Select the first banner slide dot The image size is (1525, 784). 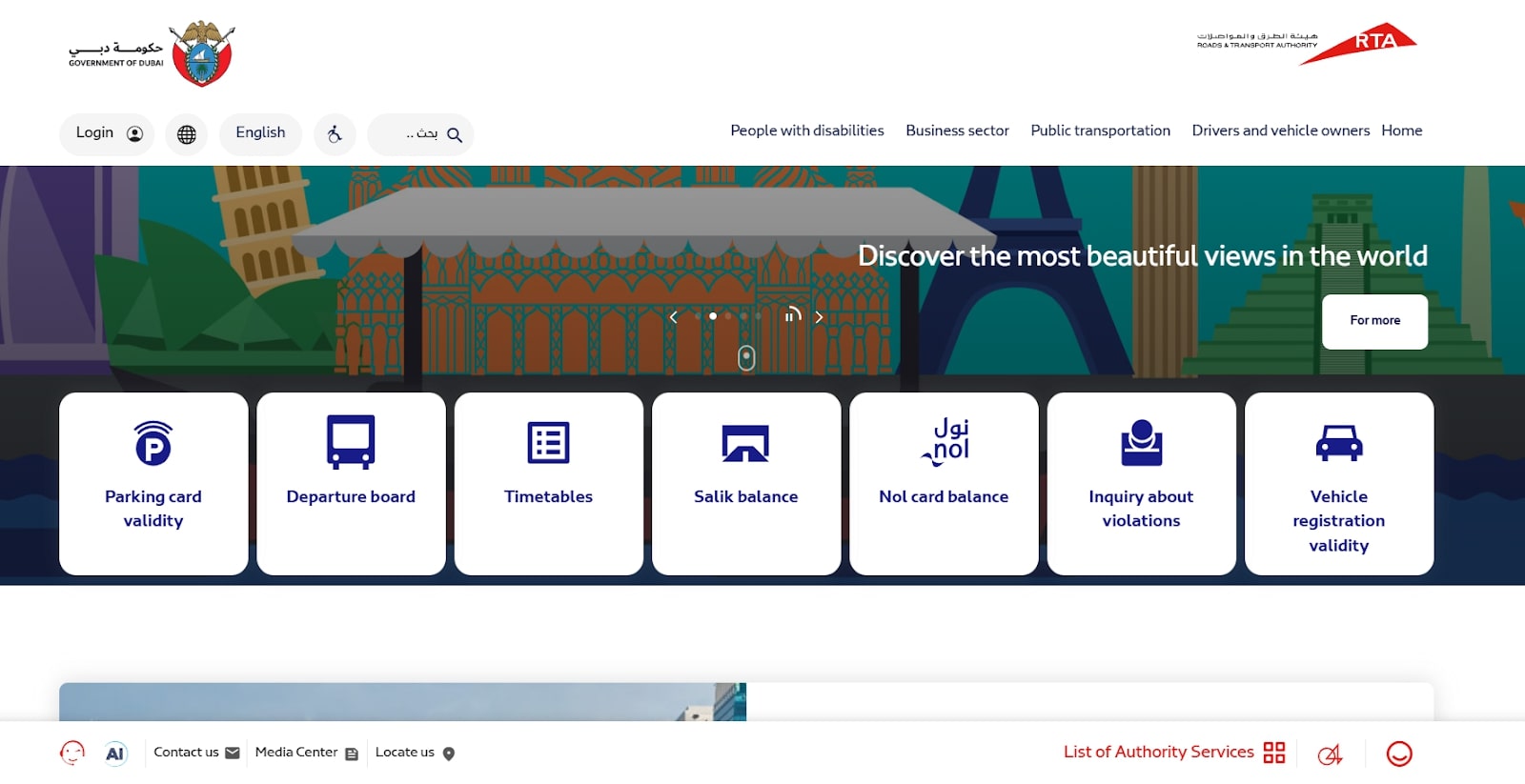coord(698,316)
